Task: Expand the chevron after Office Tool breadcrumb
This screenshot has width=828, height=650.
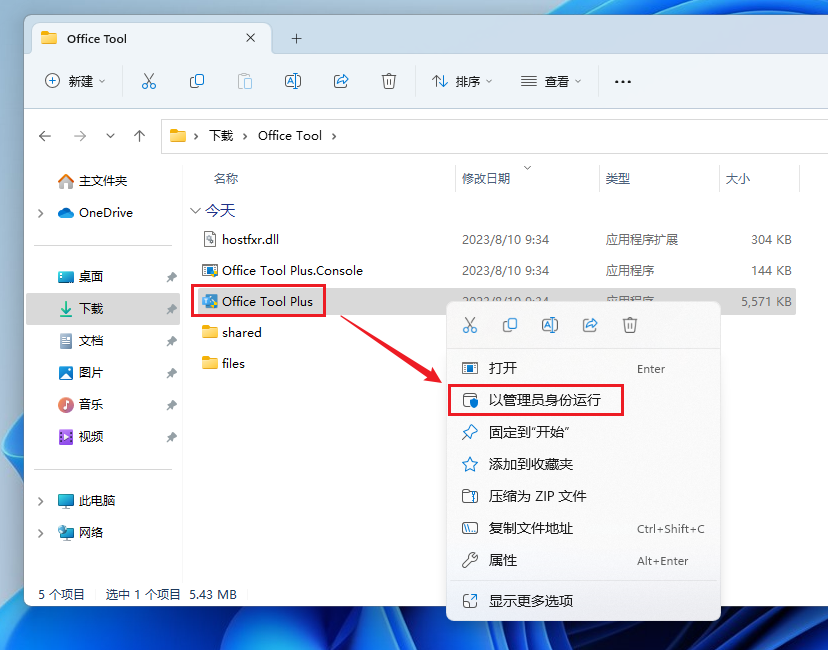Action: point(334,136)
